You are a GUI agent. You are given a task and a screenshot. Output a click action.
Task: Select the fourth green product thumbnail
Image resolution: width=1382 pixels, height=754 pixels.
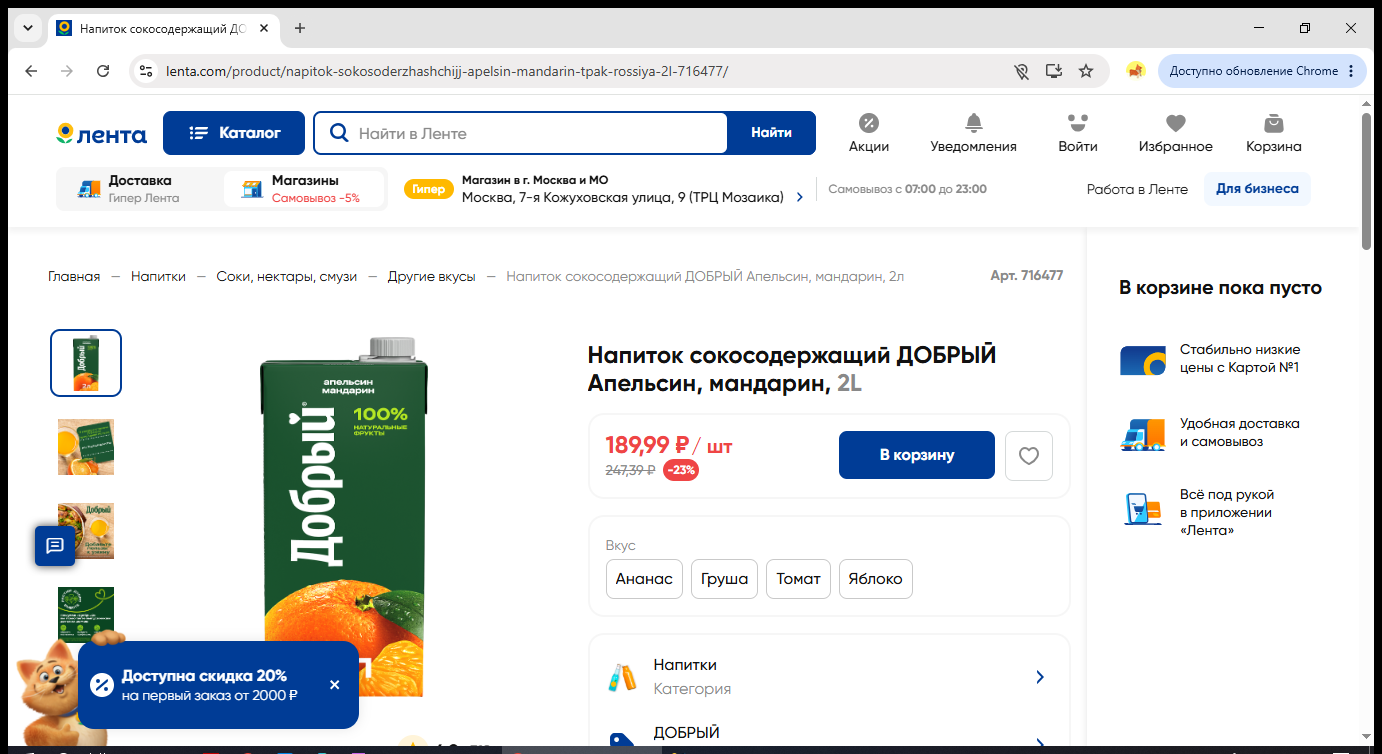pyautogui.click(x=86, y=614)
